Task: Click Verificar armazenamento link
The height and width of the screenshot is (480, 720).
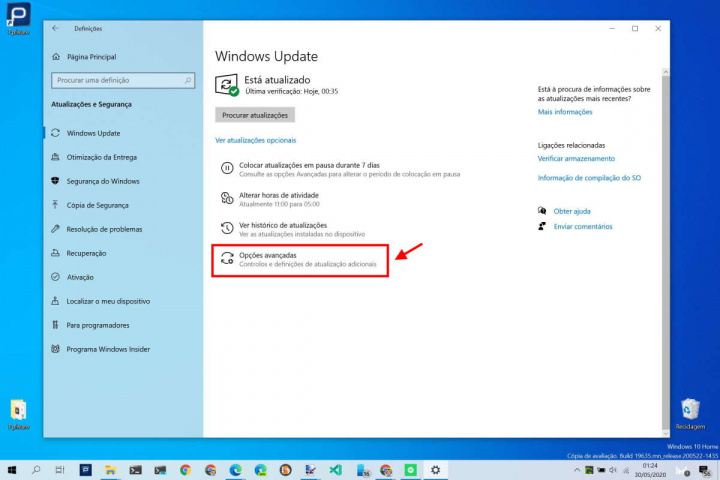Action: click(576, 158)
